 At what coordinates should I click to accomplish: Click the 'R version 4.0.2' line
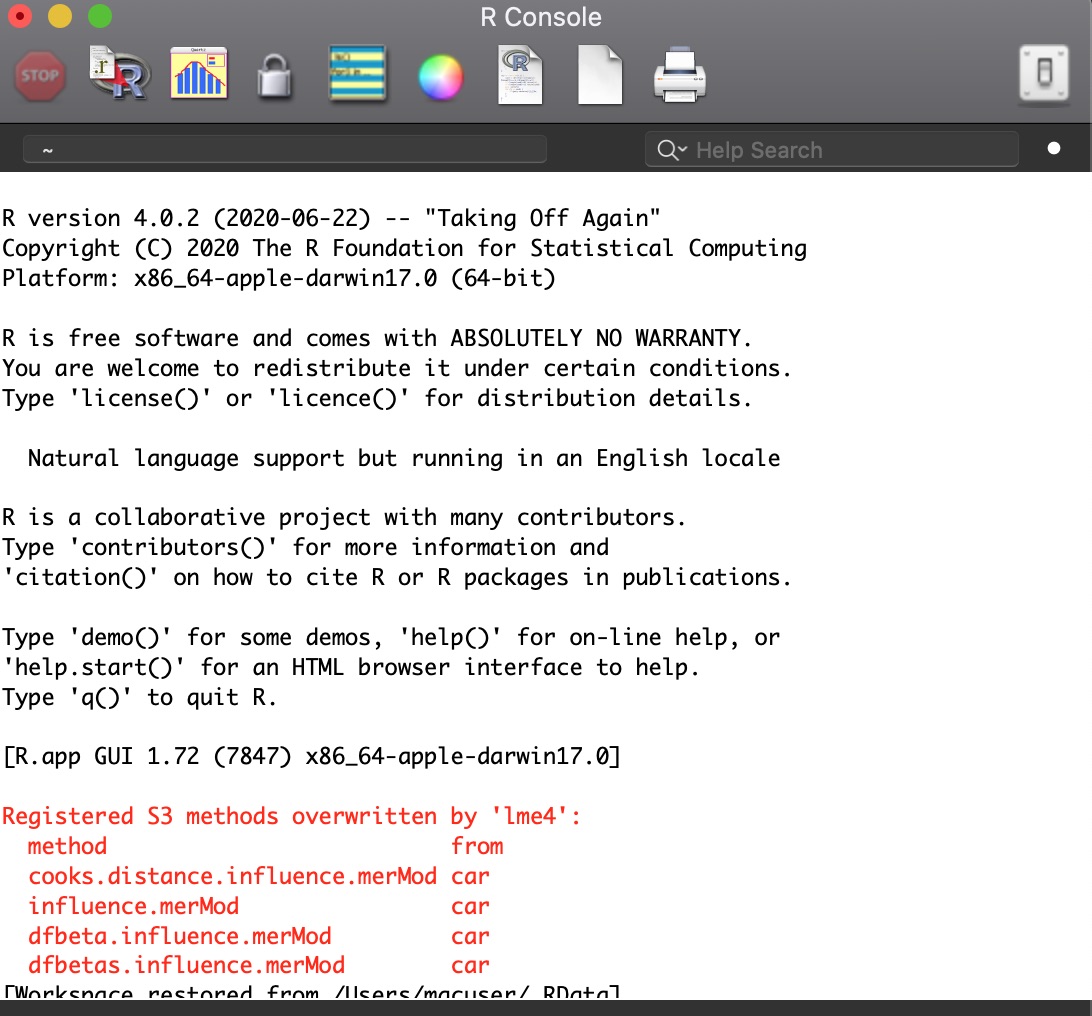(331, 218)
